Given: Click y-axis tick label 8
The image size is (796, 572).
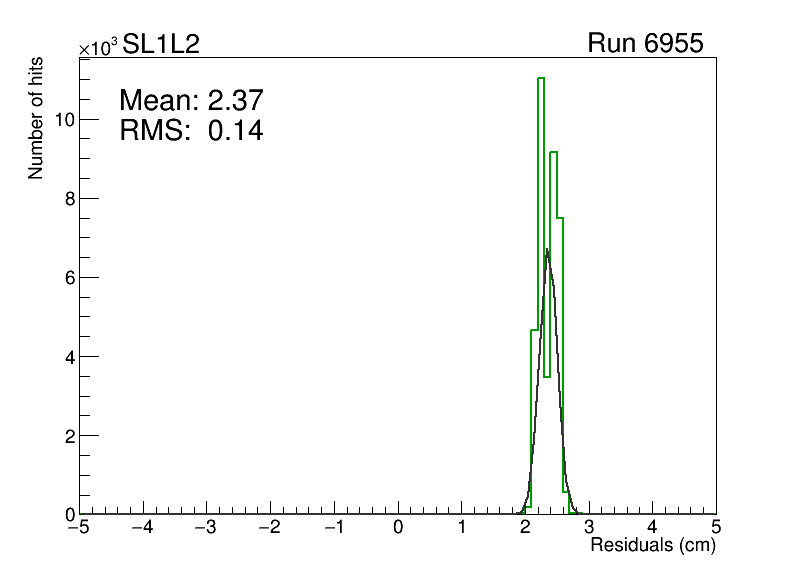Looking at the screenshot, I should (65, 198).
